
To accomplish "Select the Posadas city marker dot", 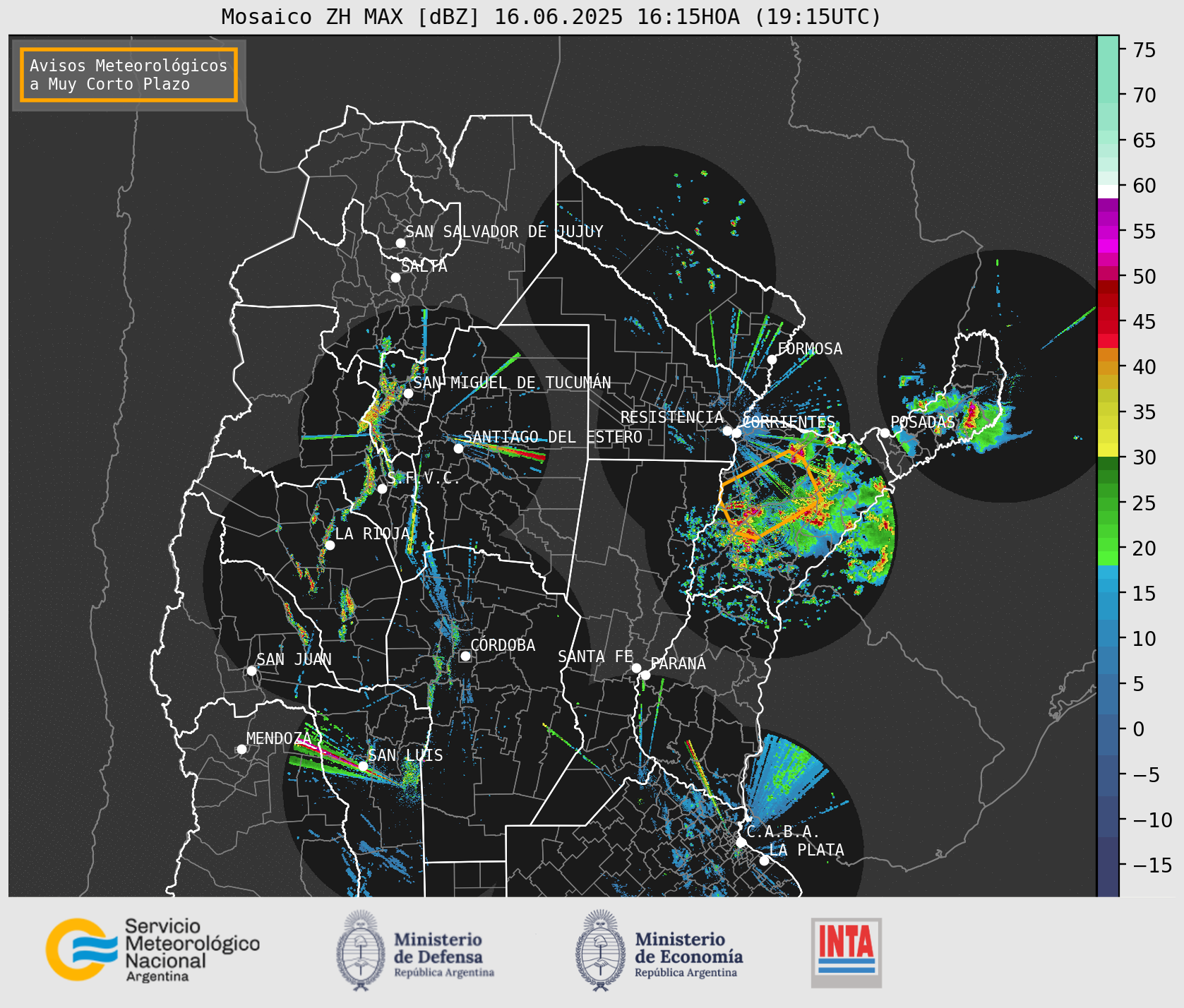I will [885, 433].
